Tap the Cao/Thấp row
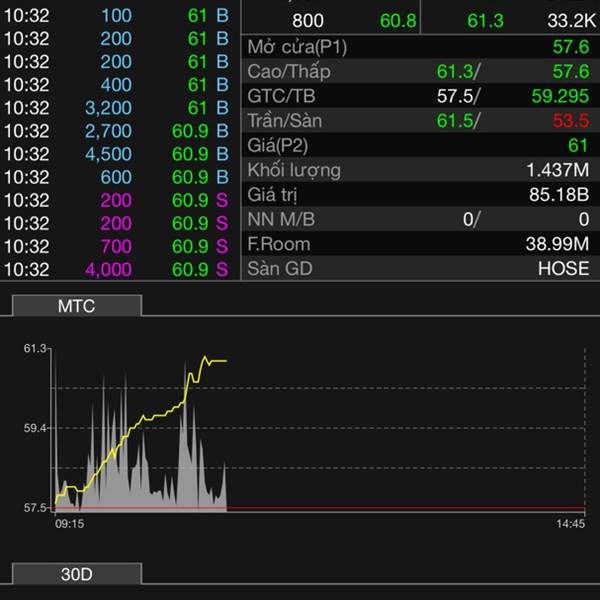 pos(421,71)
